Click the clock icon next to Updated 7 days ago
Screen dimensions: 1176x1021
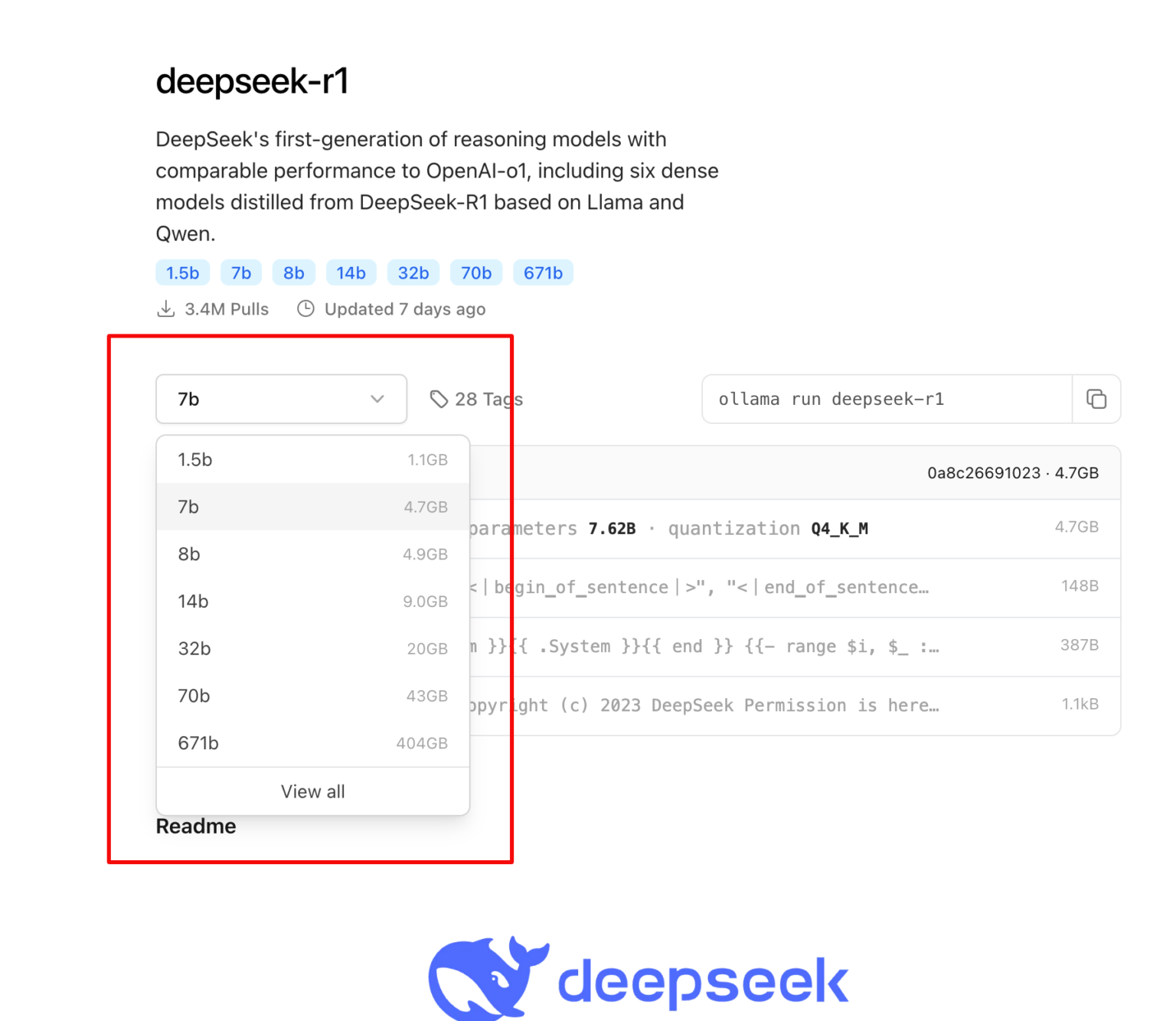(305, 308)
